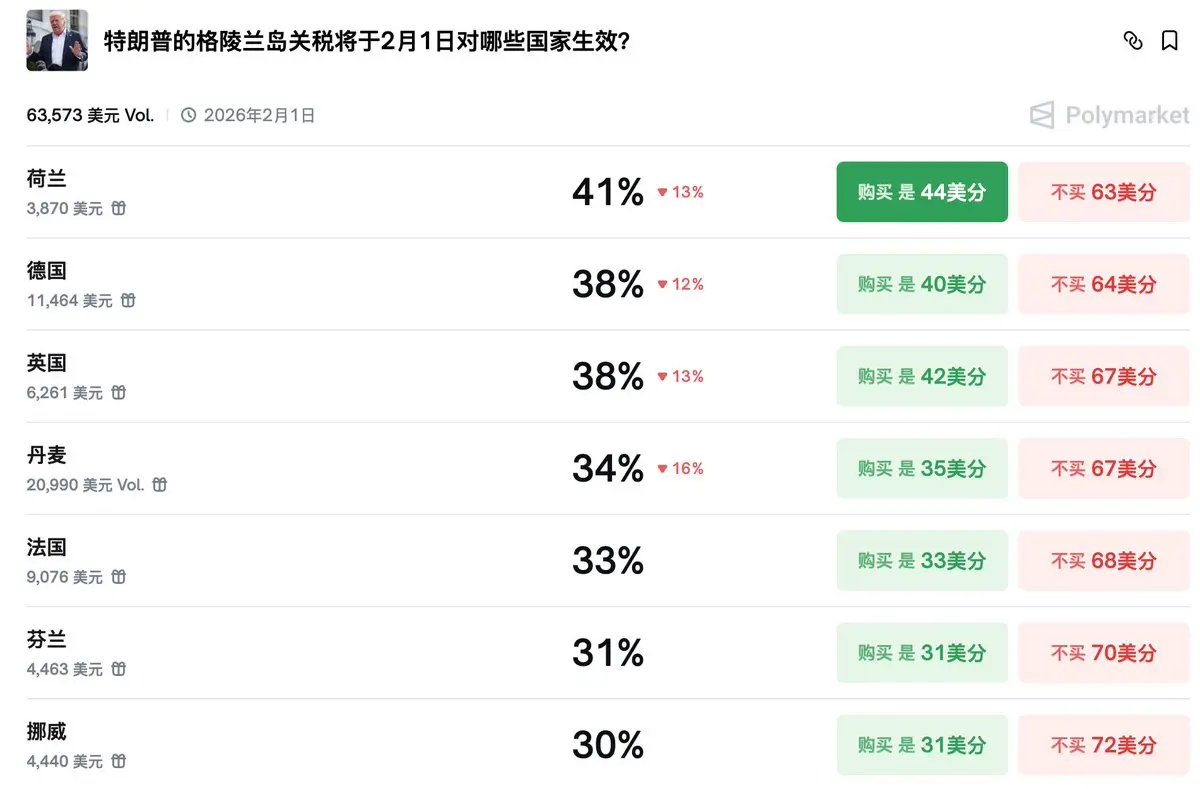Buy No on 法国 at 68美分
Viewport: 1200px width, 789px height.
coord(1103,561)
